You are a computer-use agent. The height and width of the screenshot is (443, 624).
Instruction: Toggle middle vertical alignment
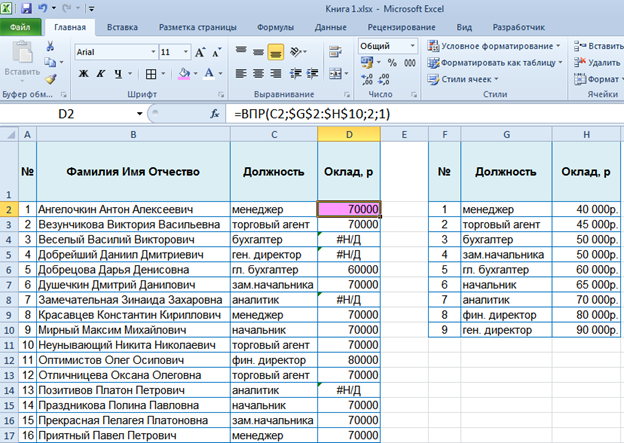tap(258, 50)
